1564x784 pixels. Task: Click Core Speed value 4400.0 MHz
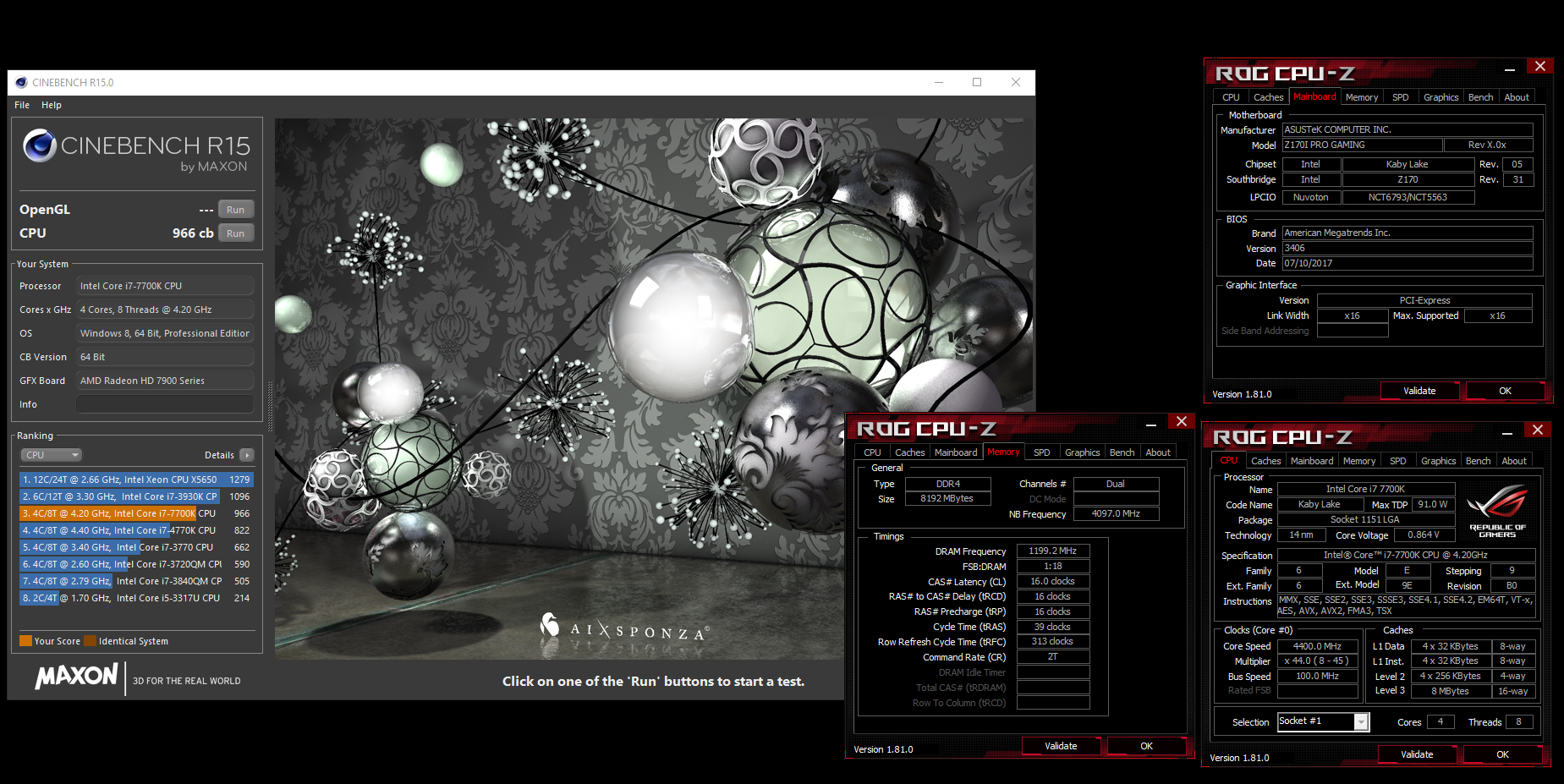click(1317, 646)
